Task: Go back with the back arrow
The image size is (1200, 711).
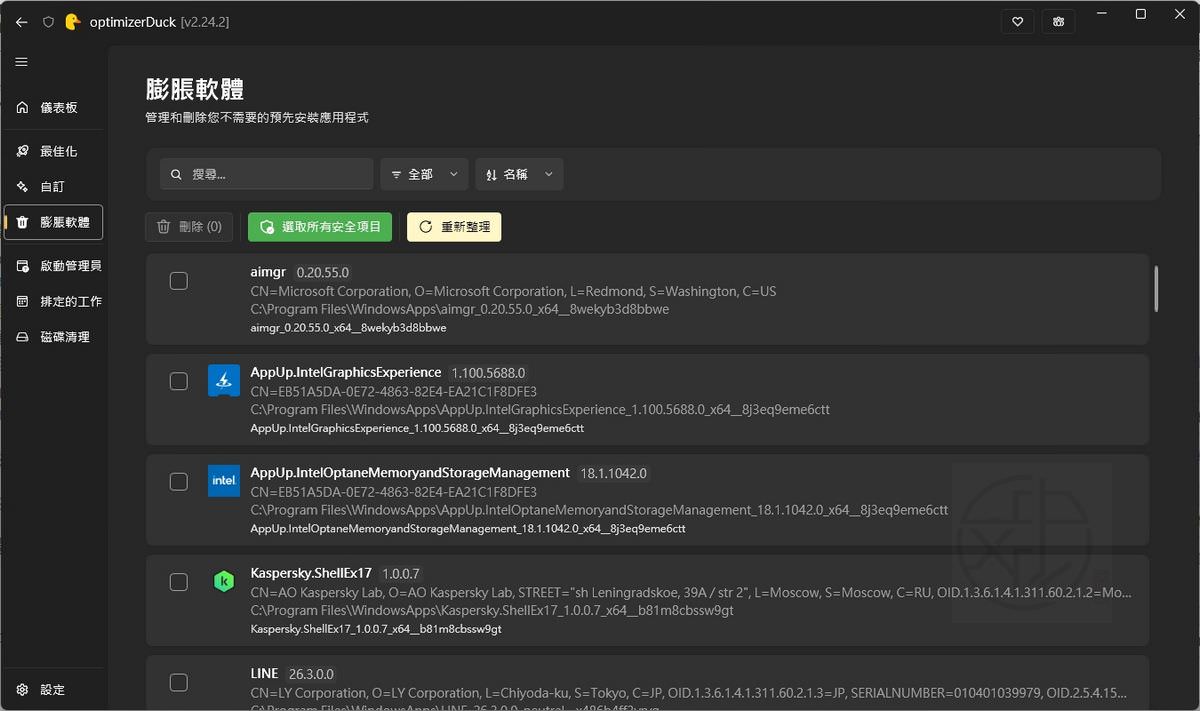Action: pyautogui.click(x=22, y=21)
